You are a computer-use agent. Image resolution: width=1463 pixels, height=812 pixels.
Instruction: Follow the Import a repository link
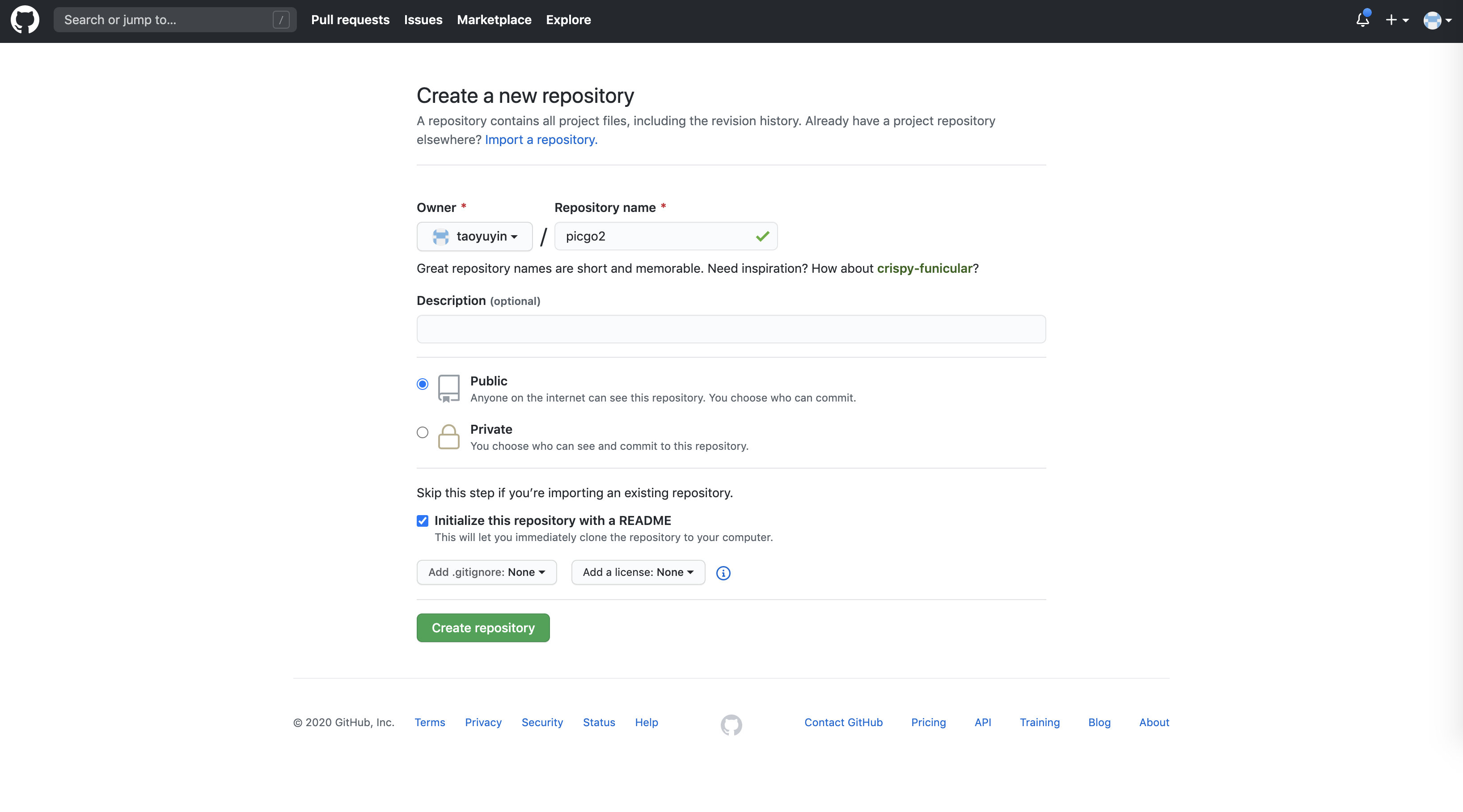541,140
